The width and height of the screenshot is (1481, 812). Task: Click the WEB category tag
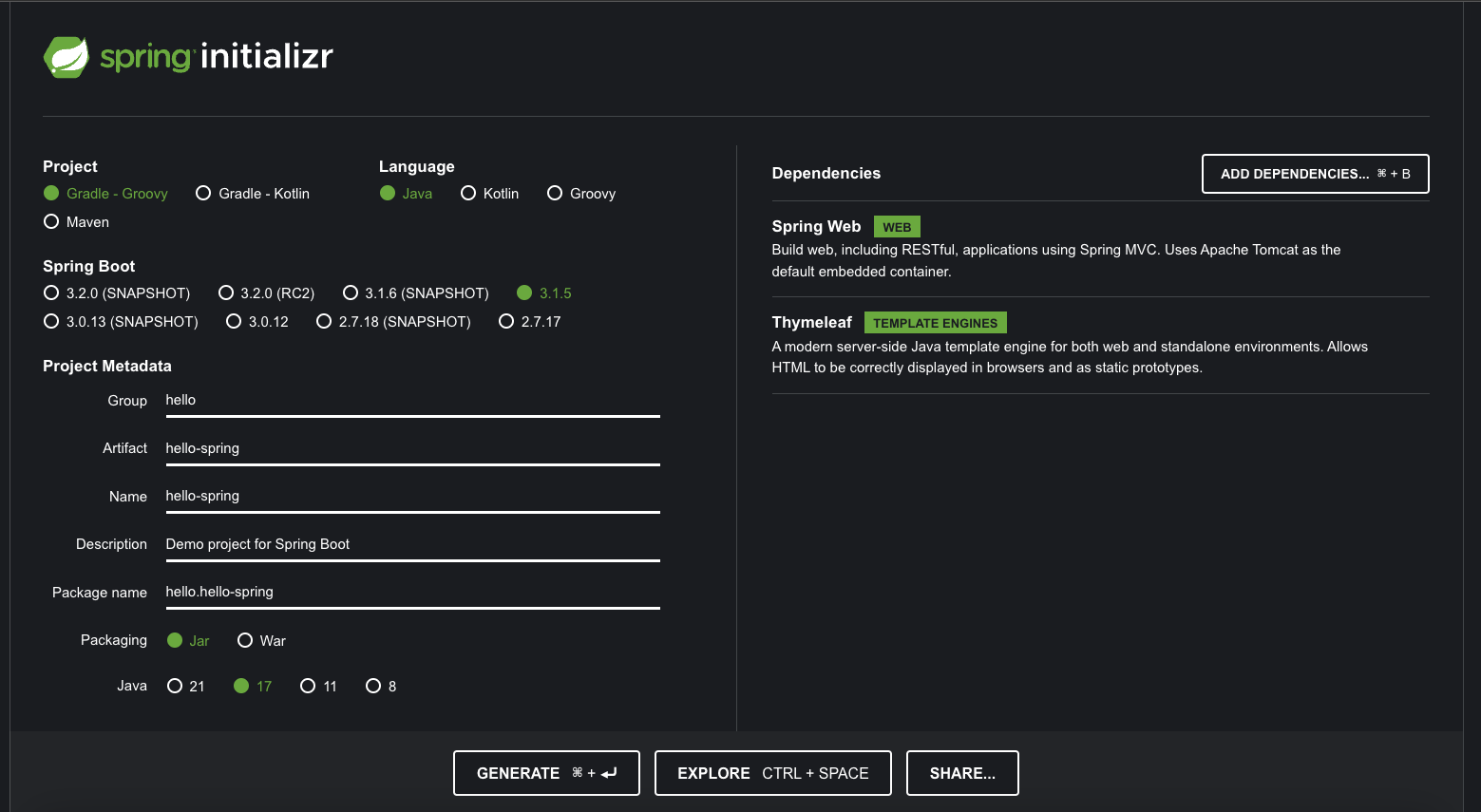coord(897,227)
